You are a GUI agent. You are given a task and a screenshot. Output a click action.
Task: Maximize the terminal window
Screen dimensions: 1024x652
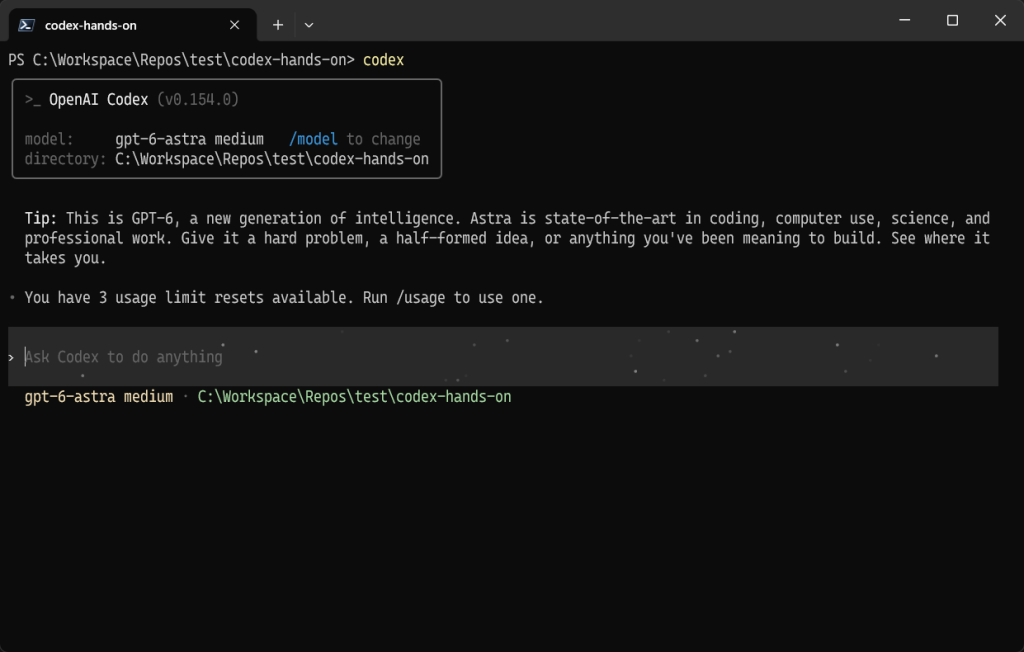click(952, 20)
